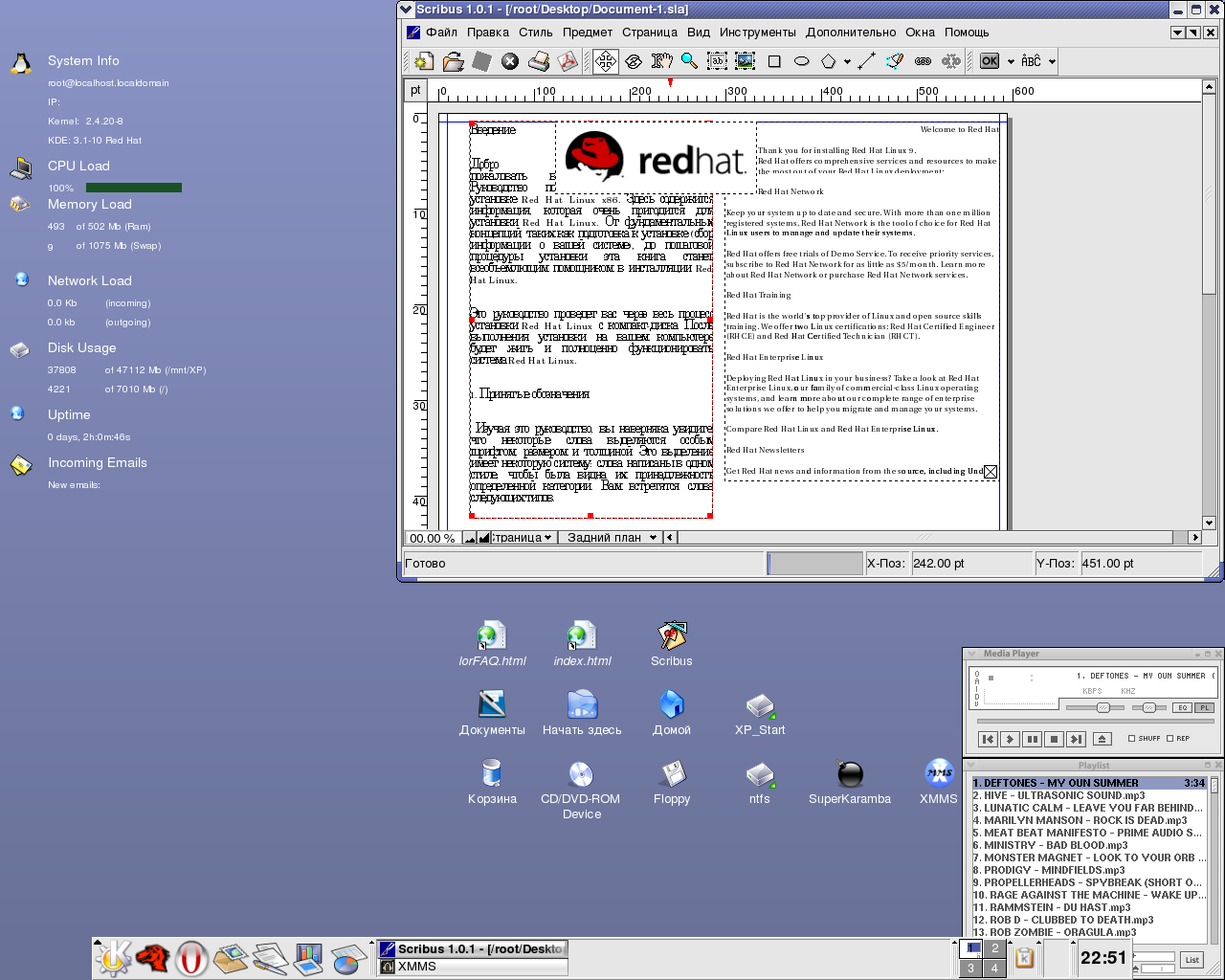Select the Insert Line tool

point(866,61)
